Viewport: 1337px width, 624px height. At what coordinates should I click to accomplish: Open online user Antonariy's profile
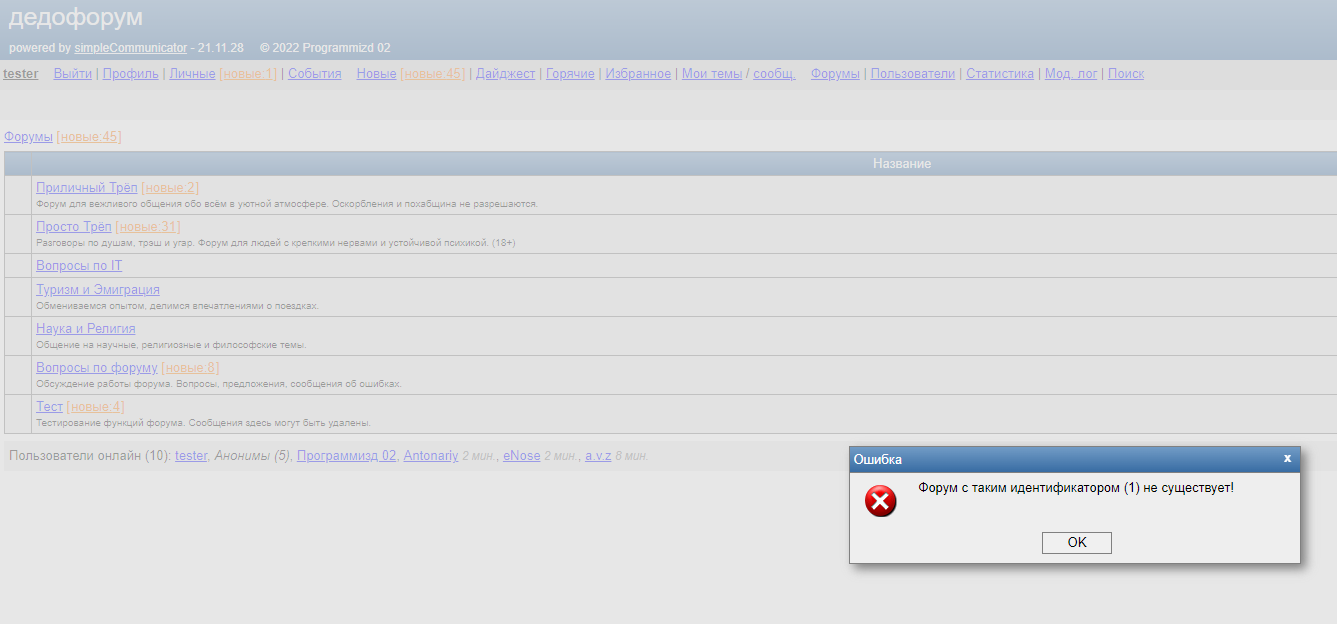tap(430, 455)
